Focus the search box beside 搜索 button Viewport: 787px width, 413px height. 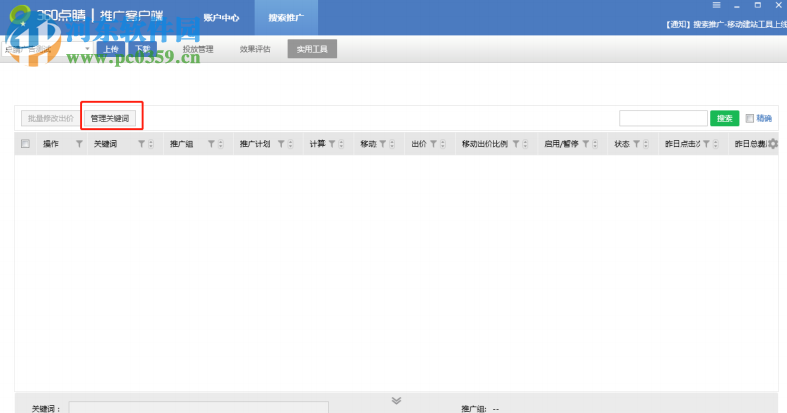pyautogui.click(x=663, y=118)
